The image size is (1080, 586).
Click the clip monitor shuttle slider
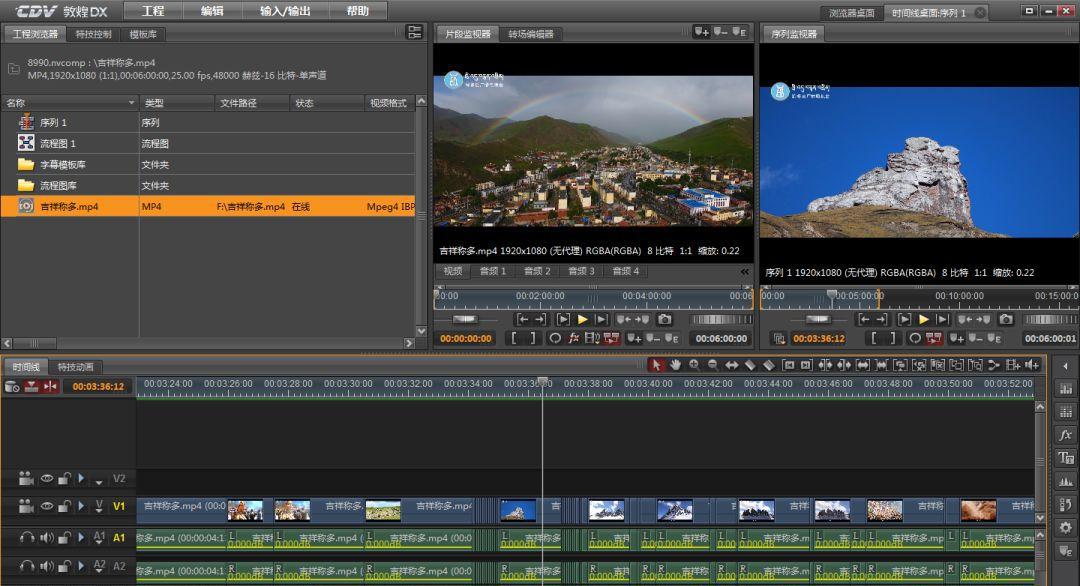[465, 320]
